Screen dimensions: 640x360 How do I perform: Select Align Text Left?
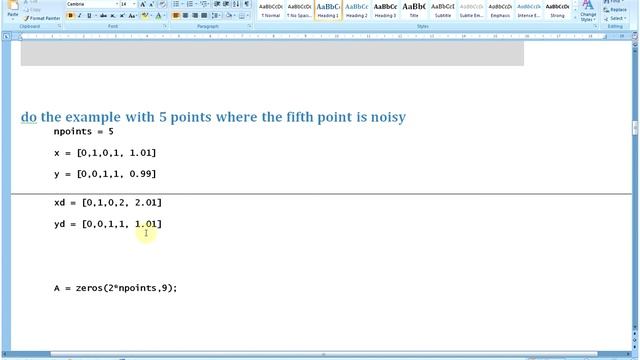point(176,16)
